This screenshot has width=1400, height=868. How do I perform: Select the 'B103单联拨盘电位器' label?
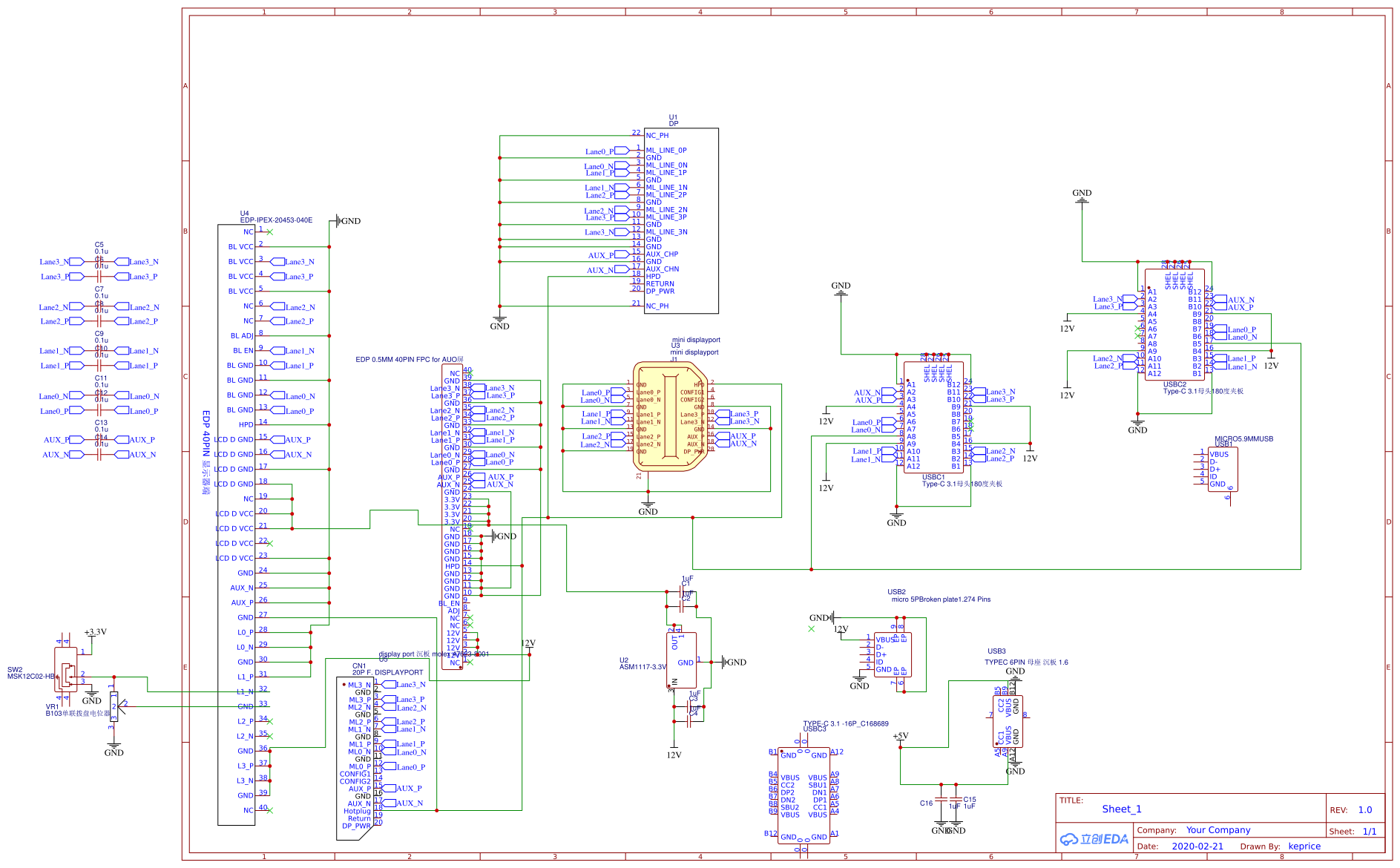[x=78, y=714]
